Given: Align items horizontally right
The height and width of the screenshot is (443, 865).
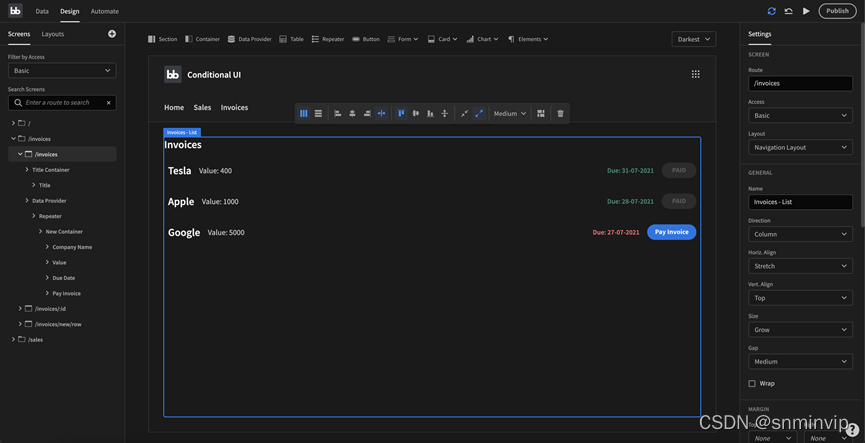Looking at the screenshot, I should click(367, 114).
